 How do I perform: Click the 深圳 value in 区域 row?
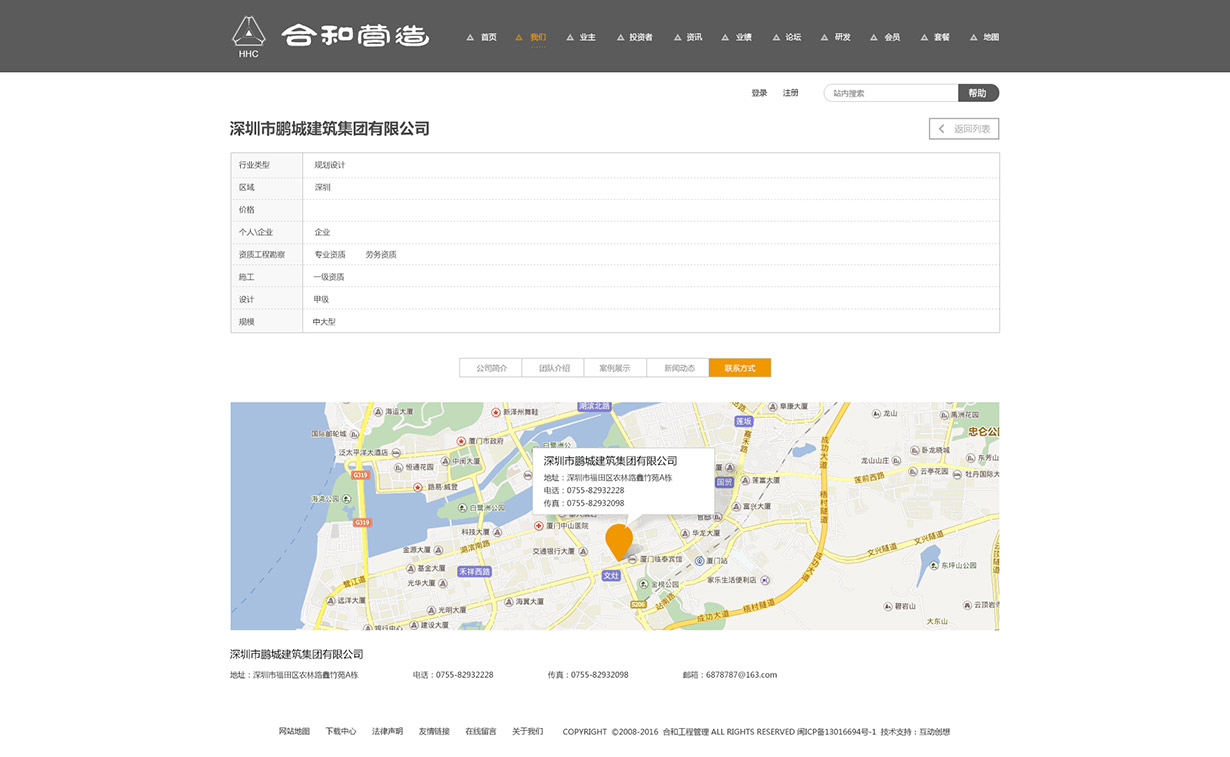(323, 187)
